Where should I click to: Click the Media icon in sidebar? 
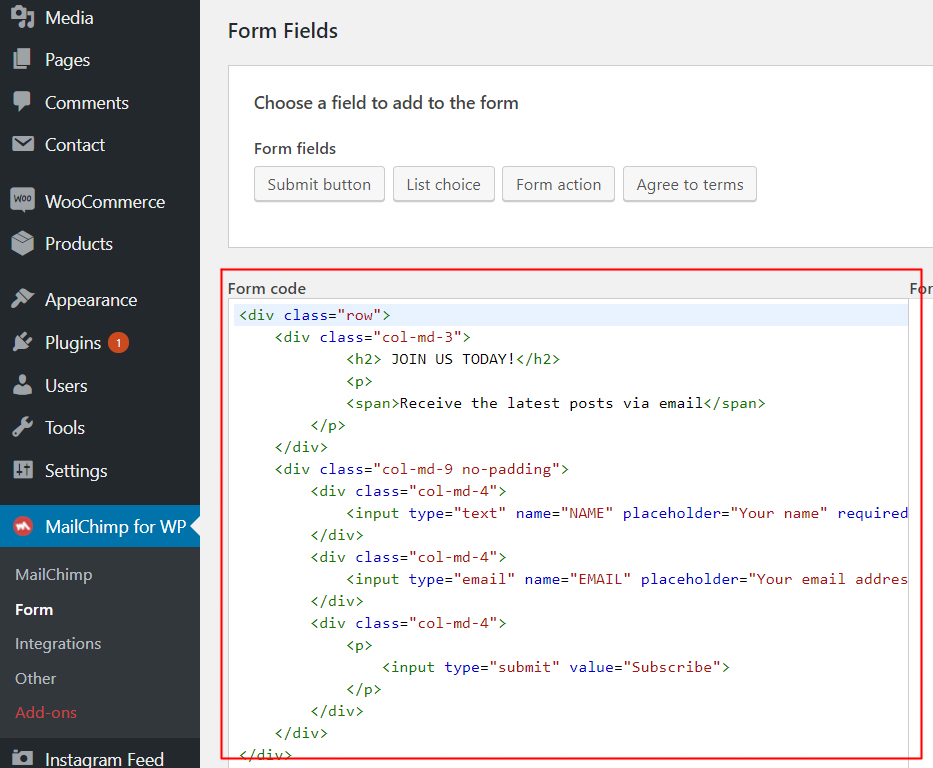(22, 17)
